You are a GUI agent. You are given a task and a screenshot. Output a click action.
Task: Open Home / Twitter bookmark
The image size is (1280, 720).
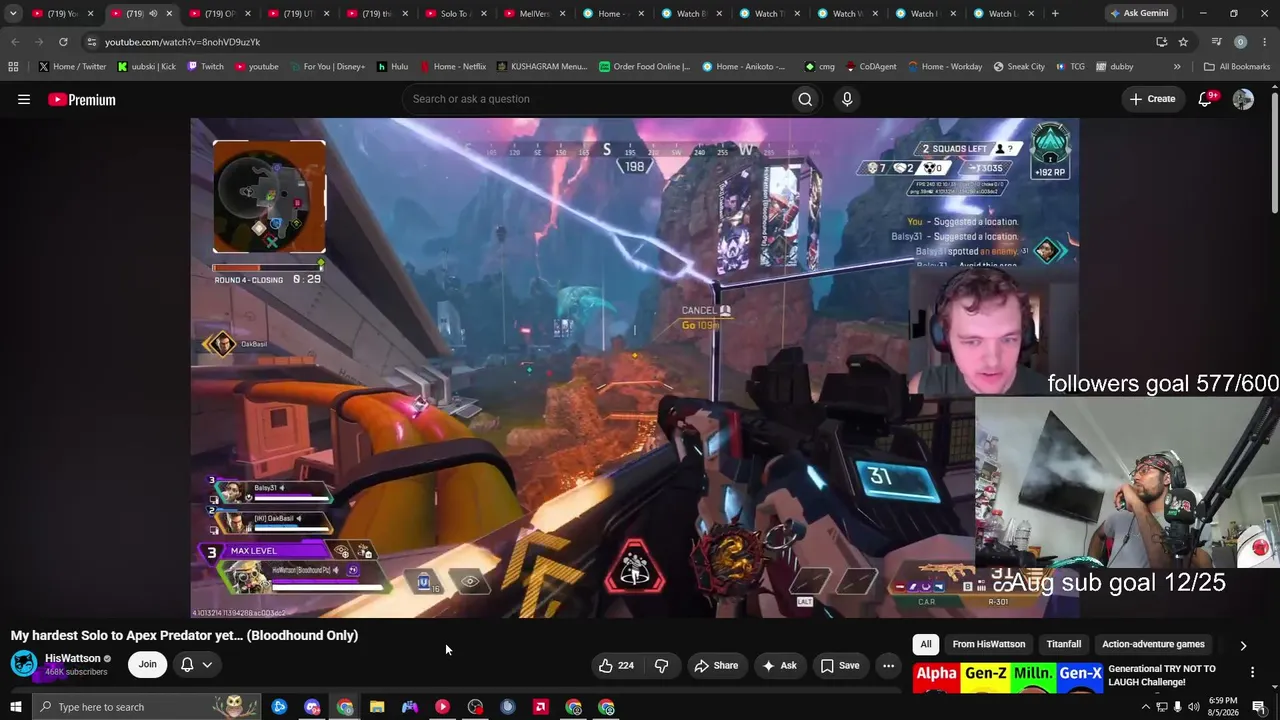click(x=72, y=67)
